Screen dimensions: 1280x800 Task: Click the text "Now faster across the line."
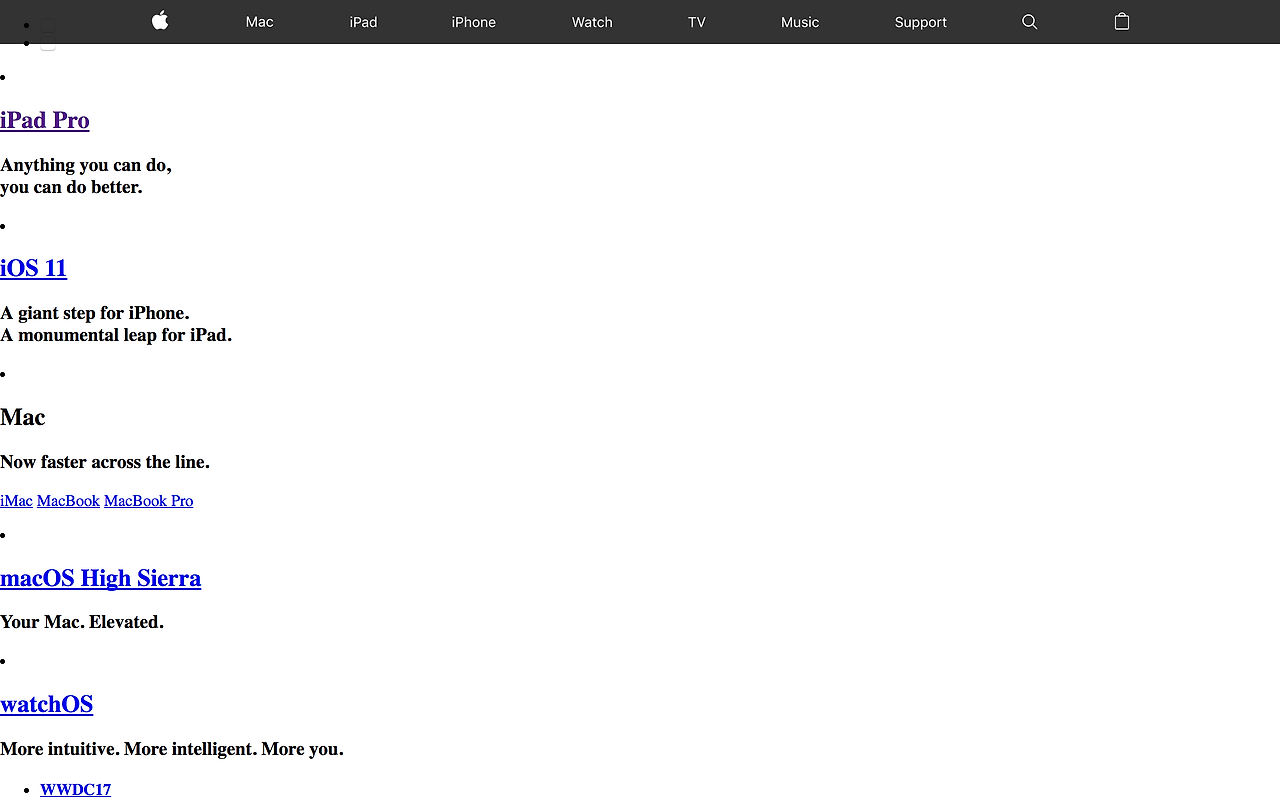click(105, 462)
